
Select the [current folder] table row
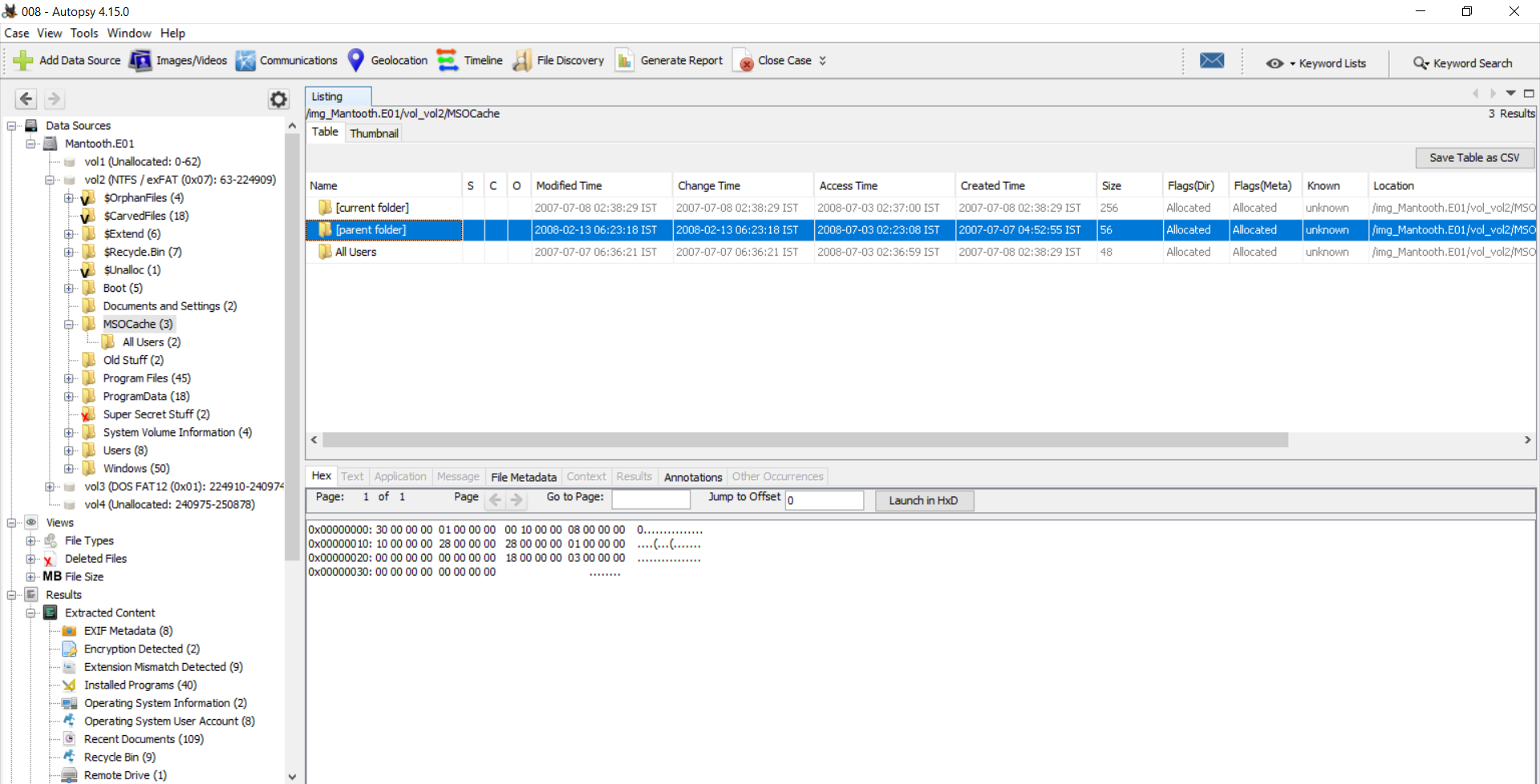pos(921,208)
